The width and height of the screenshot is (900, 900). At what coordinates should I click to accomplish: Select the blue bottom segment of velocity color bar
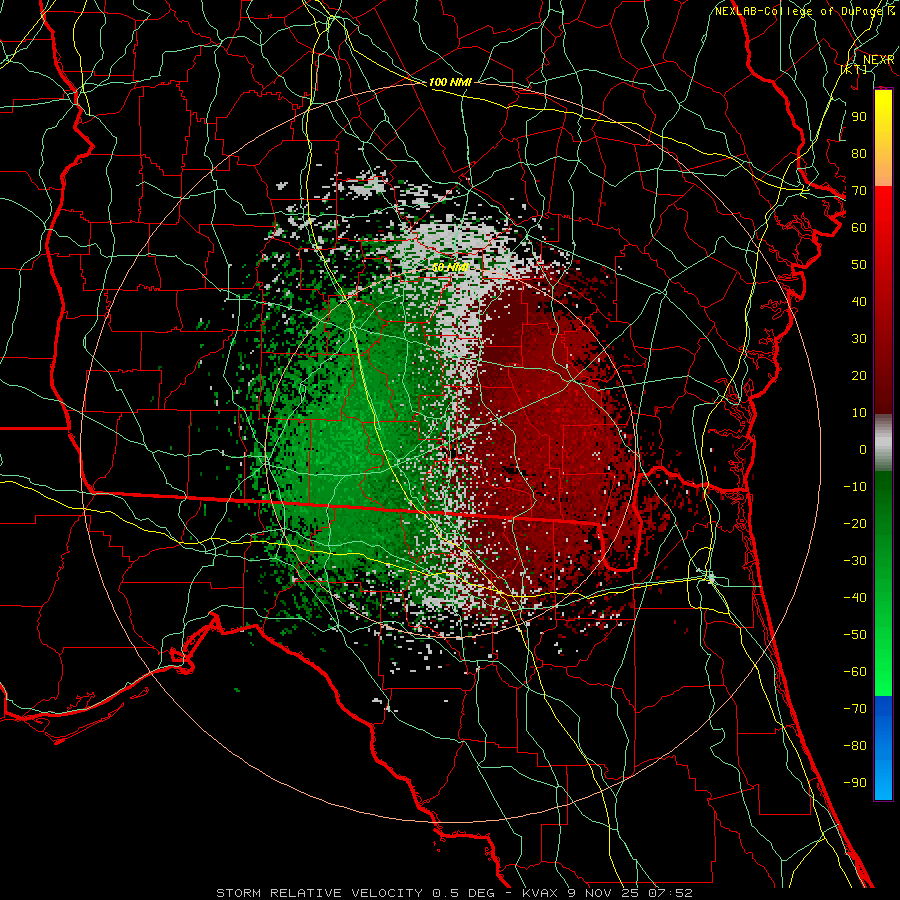(x=883, y=748)
